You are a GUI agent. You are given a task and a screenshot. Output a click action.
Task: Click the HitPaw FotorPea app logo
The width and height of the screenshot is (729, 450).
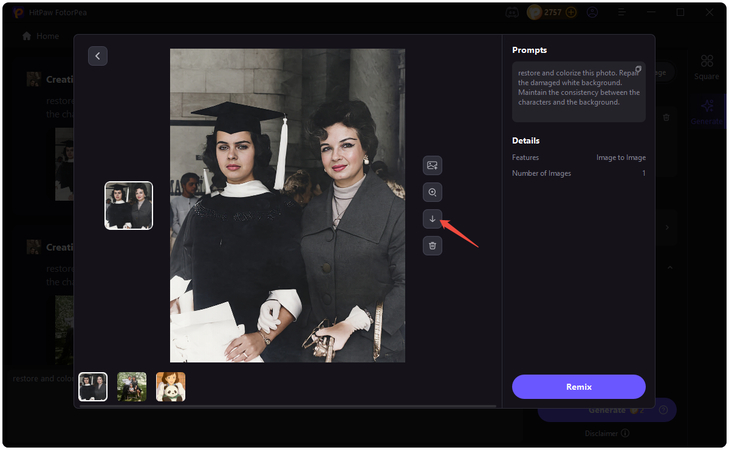click(19, 13)
